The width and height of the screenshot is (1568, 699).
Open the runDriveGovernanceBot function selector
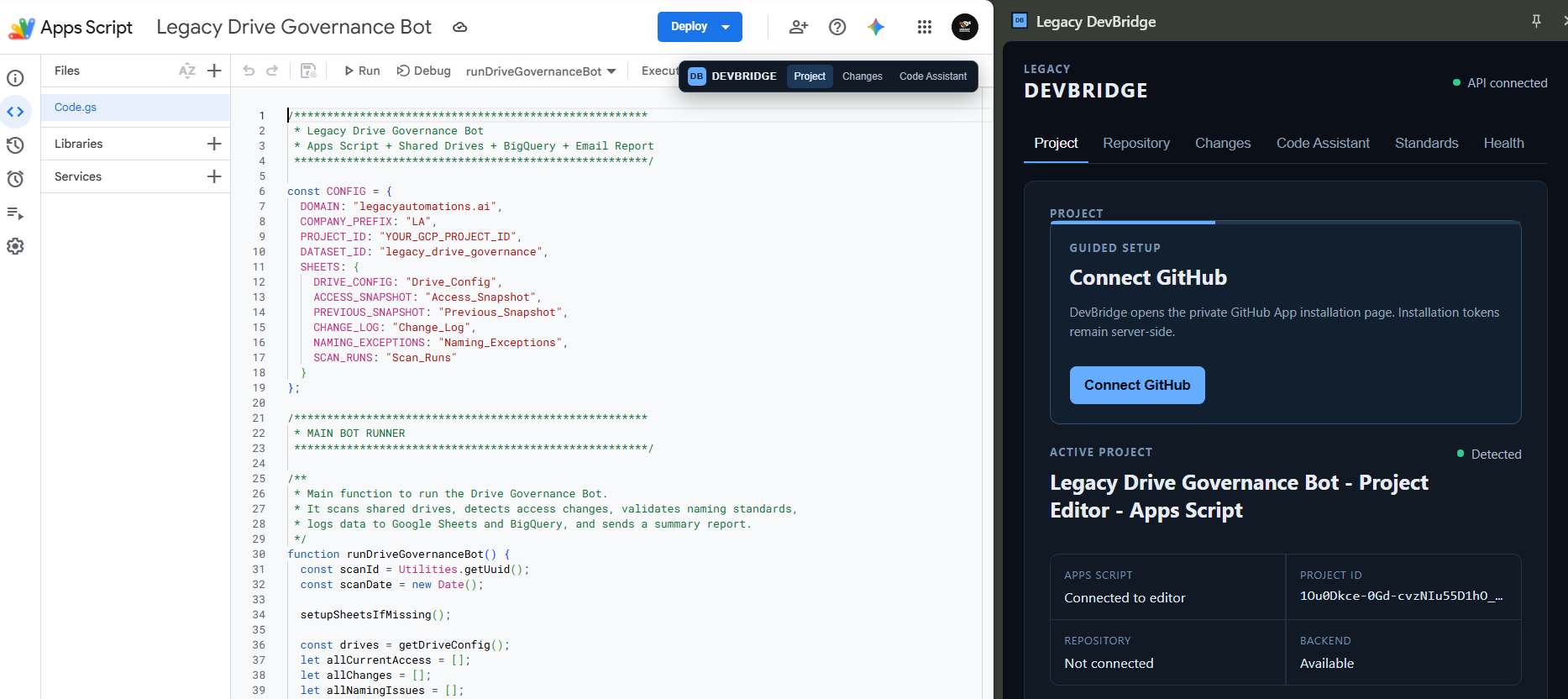pyautogui.click(x=541, y=71)
